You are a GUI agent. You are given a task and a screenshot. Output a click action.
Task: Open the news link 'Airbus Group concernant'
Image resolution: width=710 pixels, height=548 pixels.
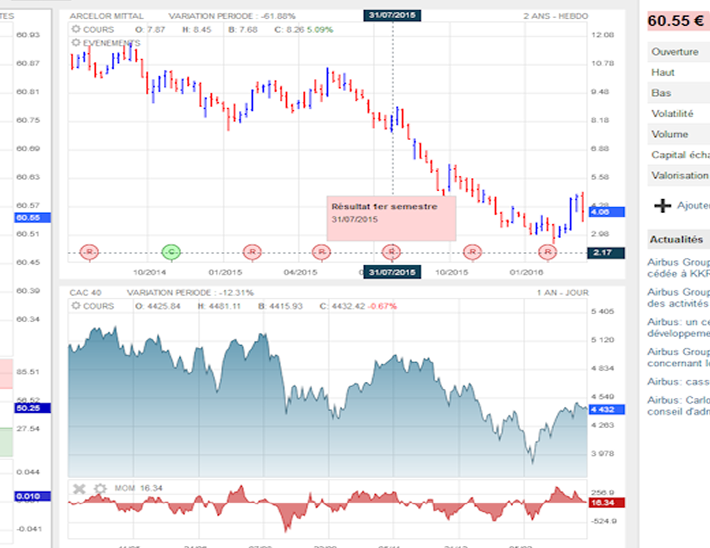678,357
